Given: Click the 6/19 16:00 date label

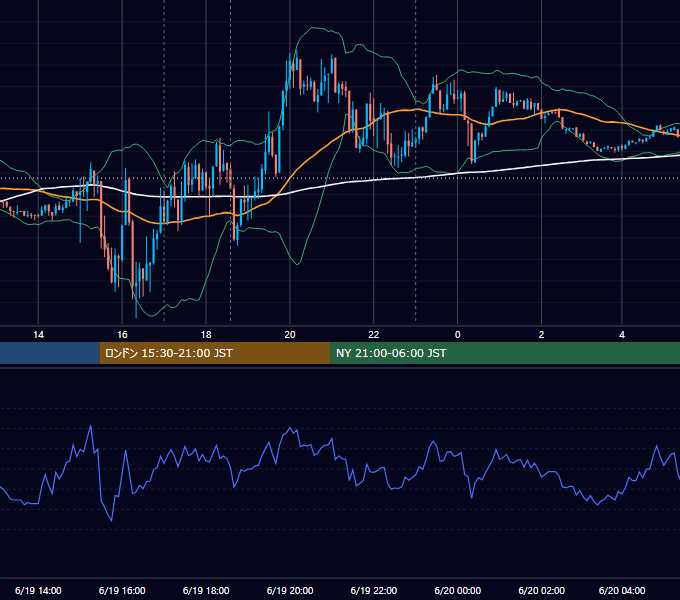Looking at the screenshot, I should click(122, 590).
